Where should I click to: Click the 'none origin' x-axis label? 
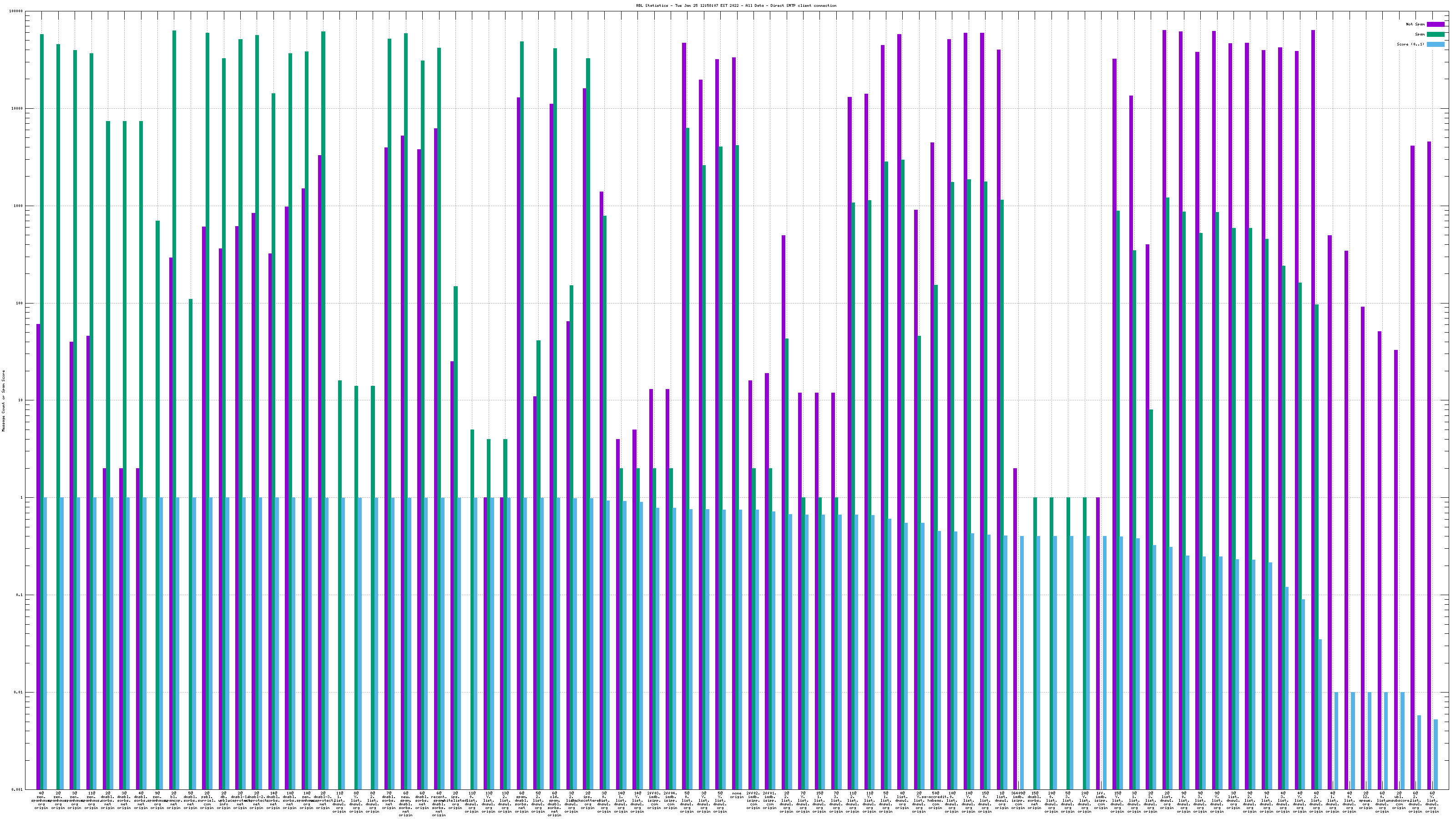coord(737,795)
